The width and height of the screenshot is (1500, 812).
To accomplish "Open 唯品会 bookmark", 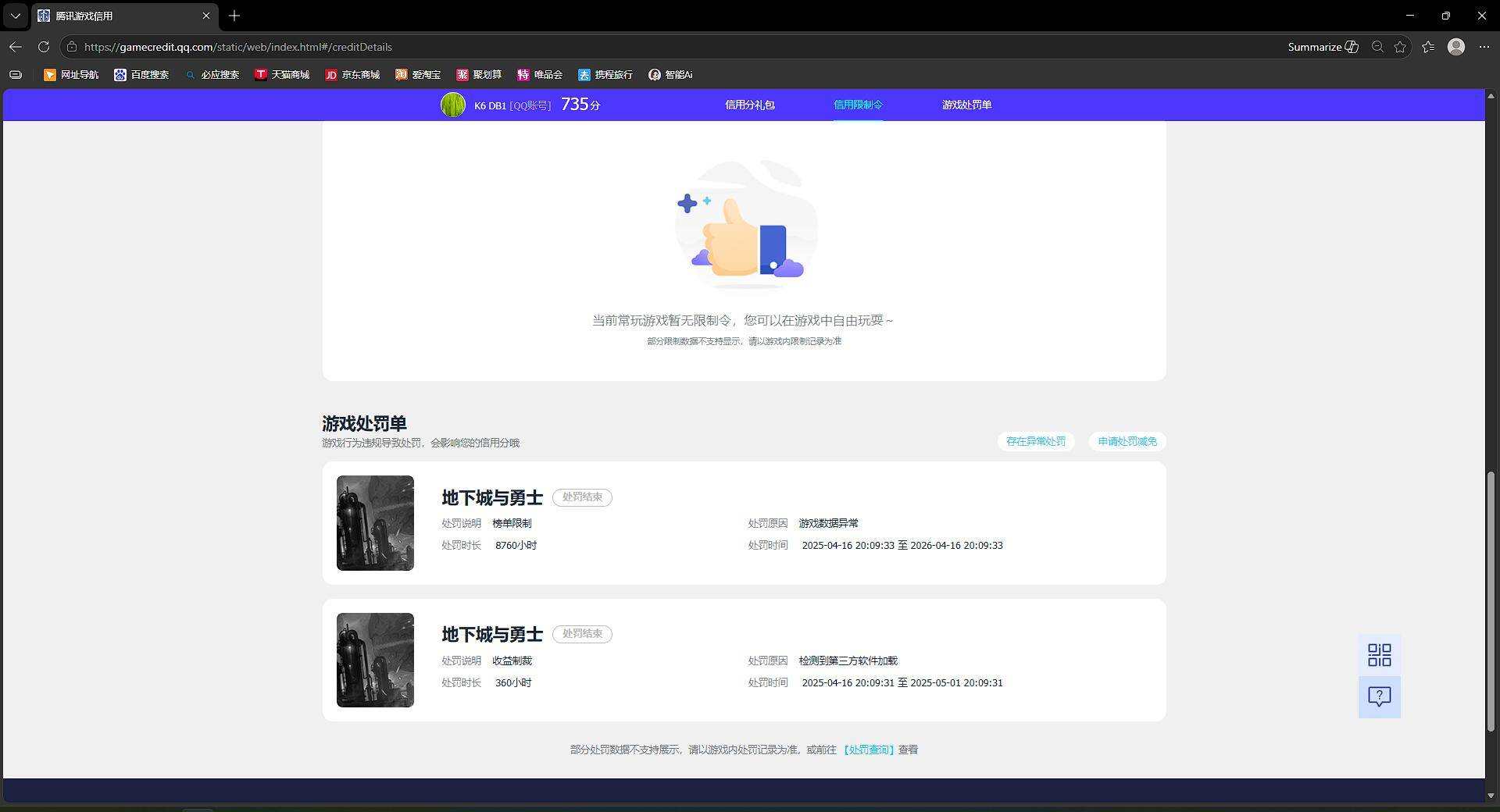I will click(540, 75).
